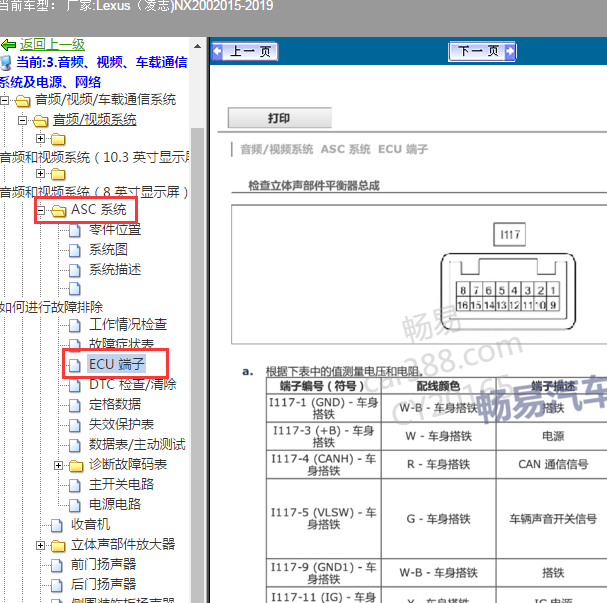
Task: Click the page icon beside 定格数据
Action: pos(75,405)
